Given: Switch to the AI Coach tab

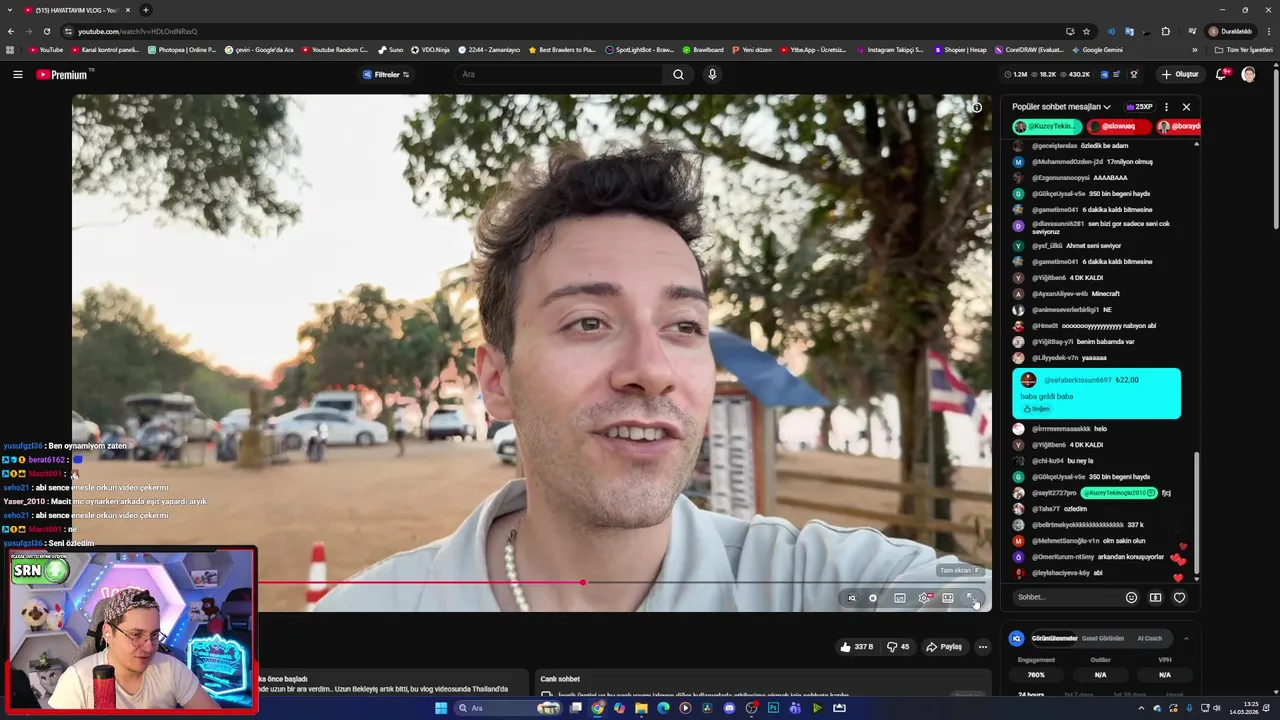Looking at the screenshot, I should [x=1150, y=638].
